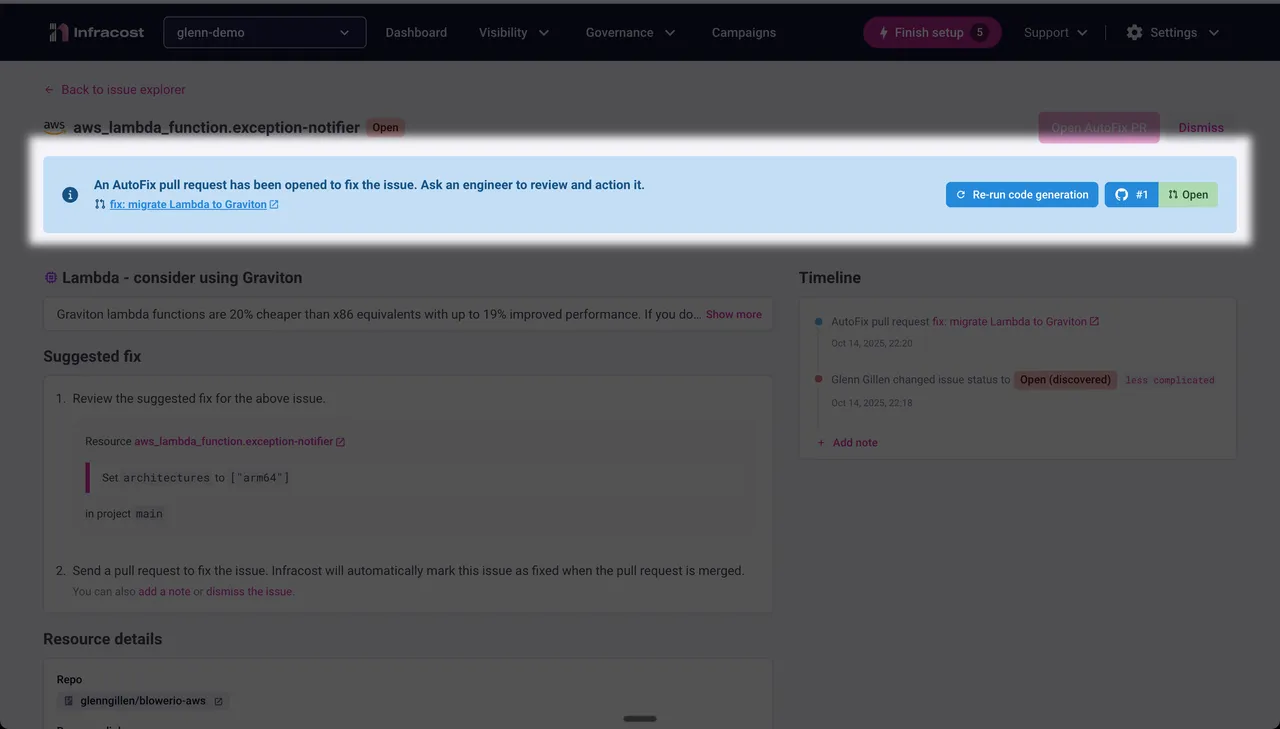Click the Open (discovered) status badge
The width and height of the screenshot is (1280, 729).
click(1065, 380)
